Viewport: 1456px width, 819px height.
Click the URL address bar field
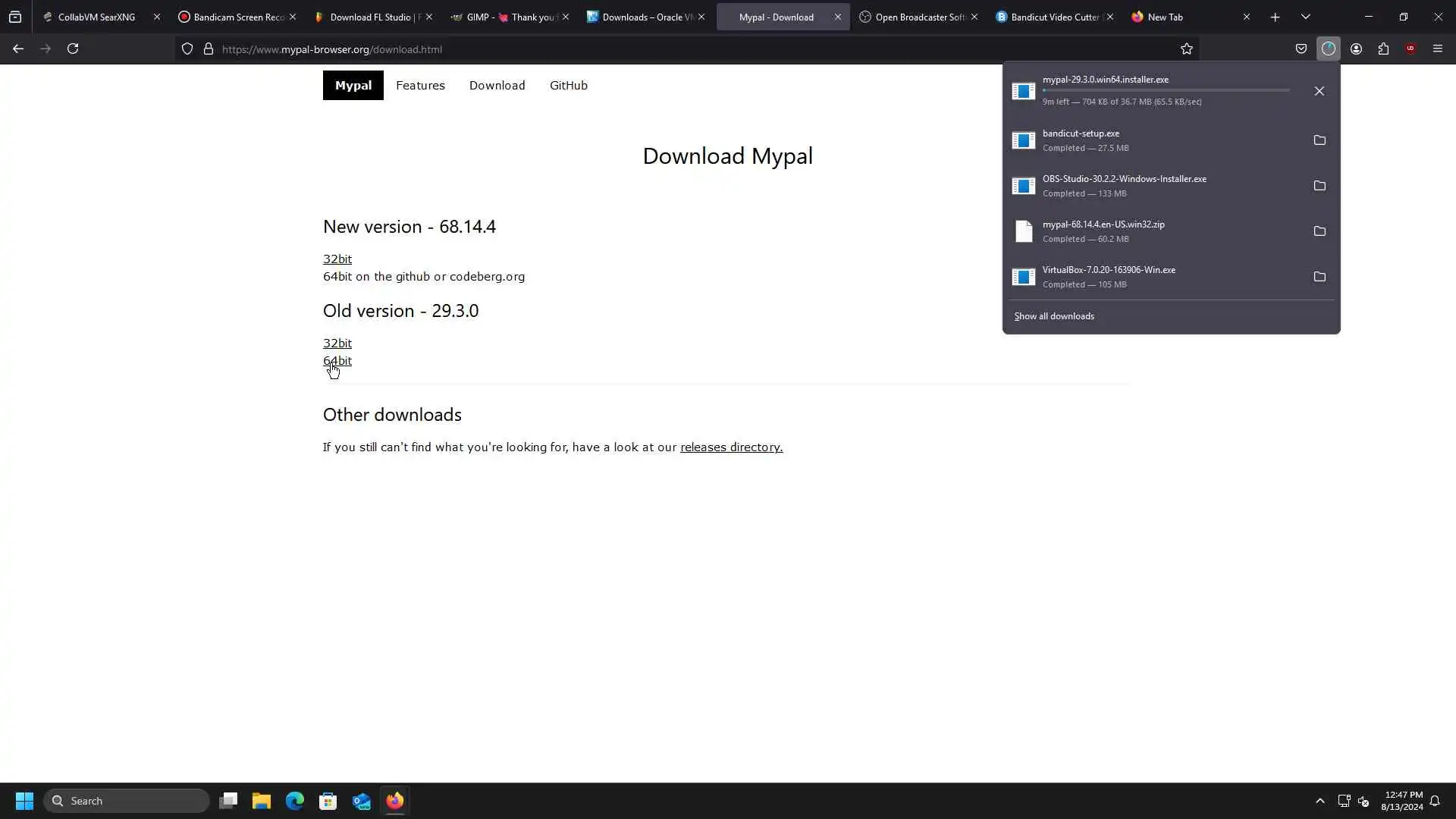[682, 49]
